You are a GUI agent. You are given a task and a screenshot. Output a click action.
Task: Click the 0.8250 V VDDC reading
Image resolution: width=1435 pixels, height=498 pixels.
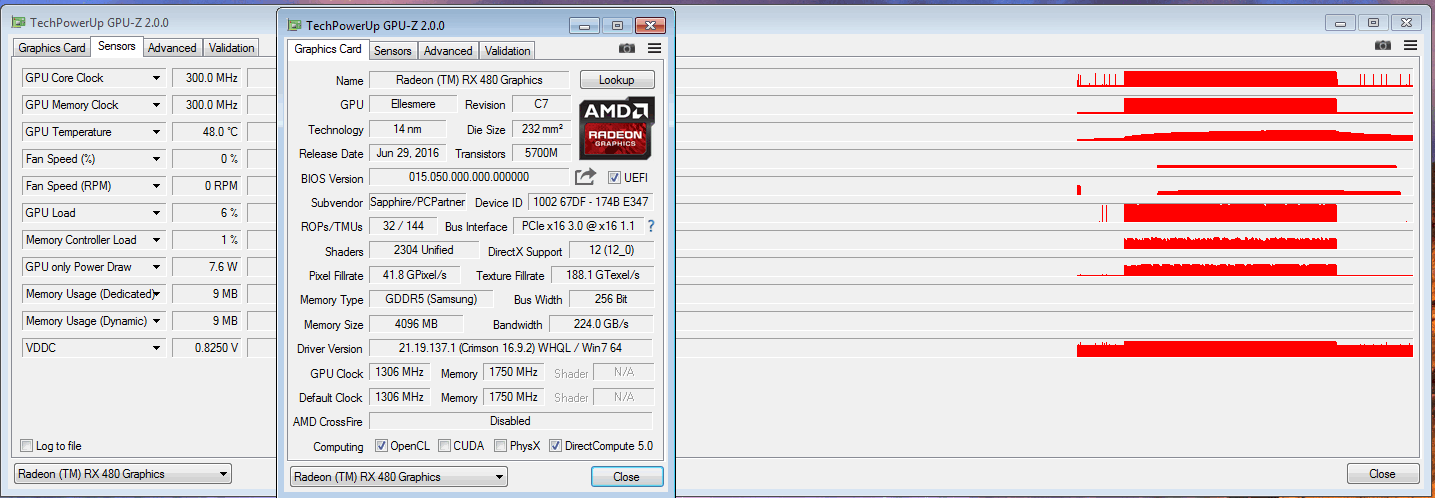tap(207, 348)
